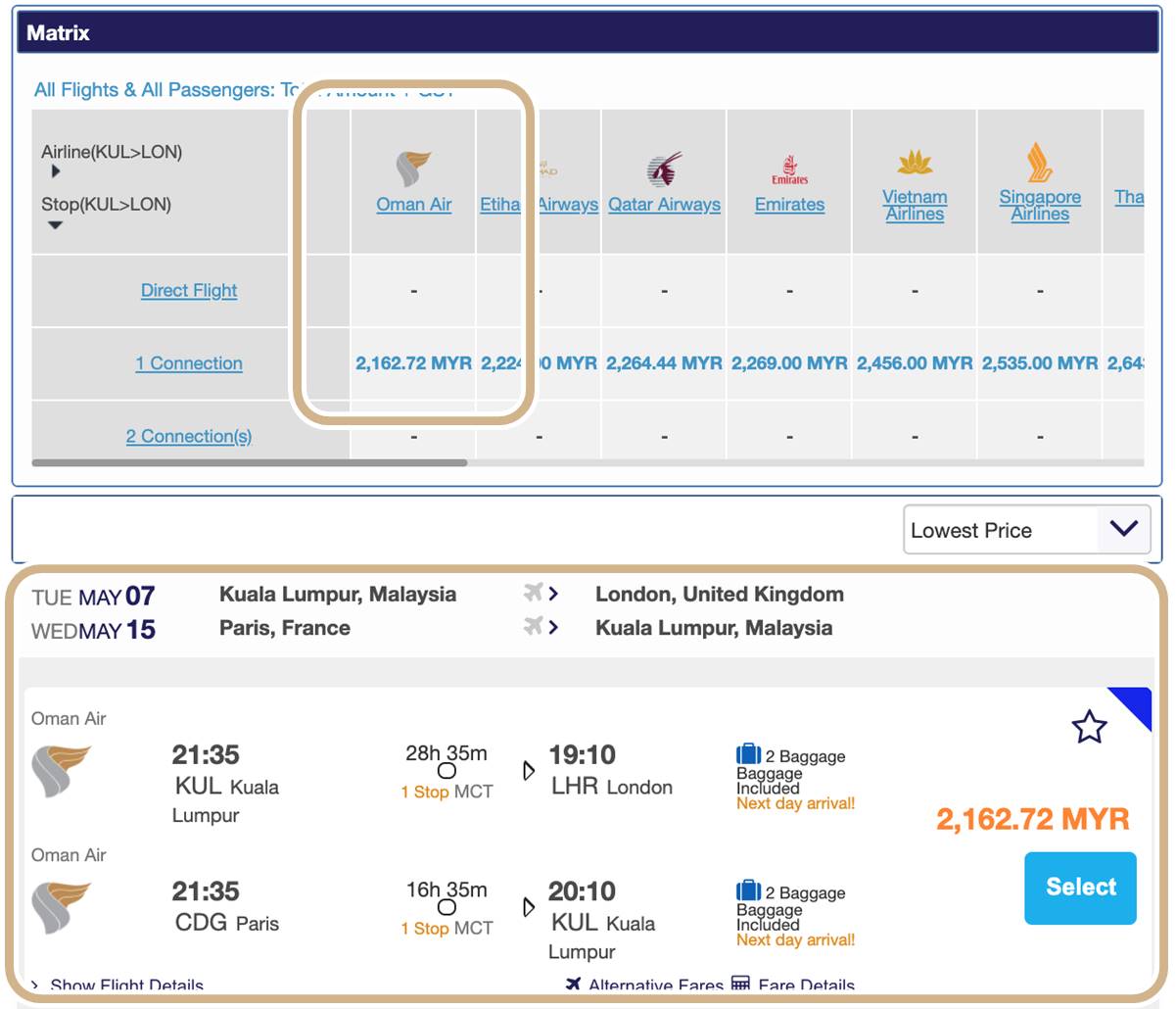Open the Vietnam Airlines link
Viewport: 1176px width, 1009px height.
tap(915, 205)
